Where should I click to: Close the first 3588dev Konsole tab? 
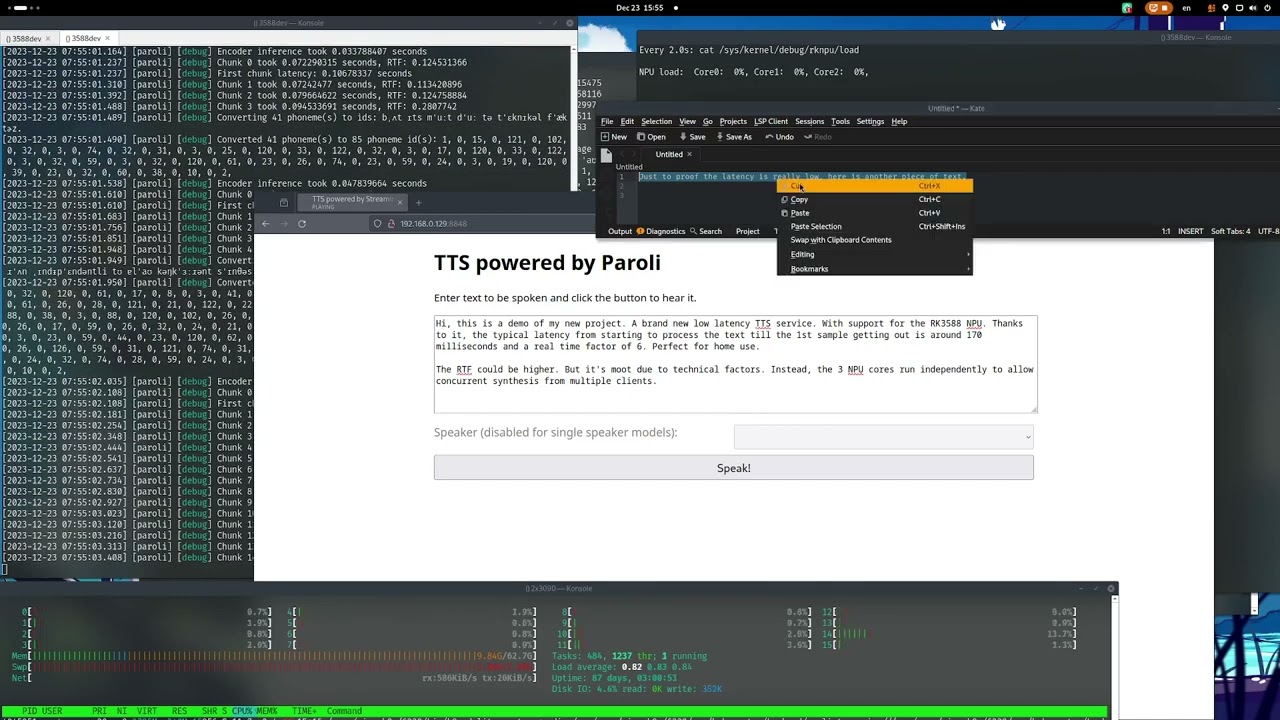tap(50, 39)
